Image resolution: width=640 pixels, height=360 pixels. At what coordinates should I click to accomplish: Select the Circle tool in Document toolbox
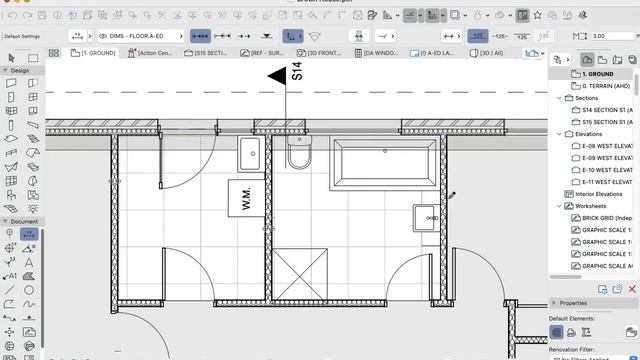pos(29,290)
